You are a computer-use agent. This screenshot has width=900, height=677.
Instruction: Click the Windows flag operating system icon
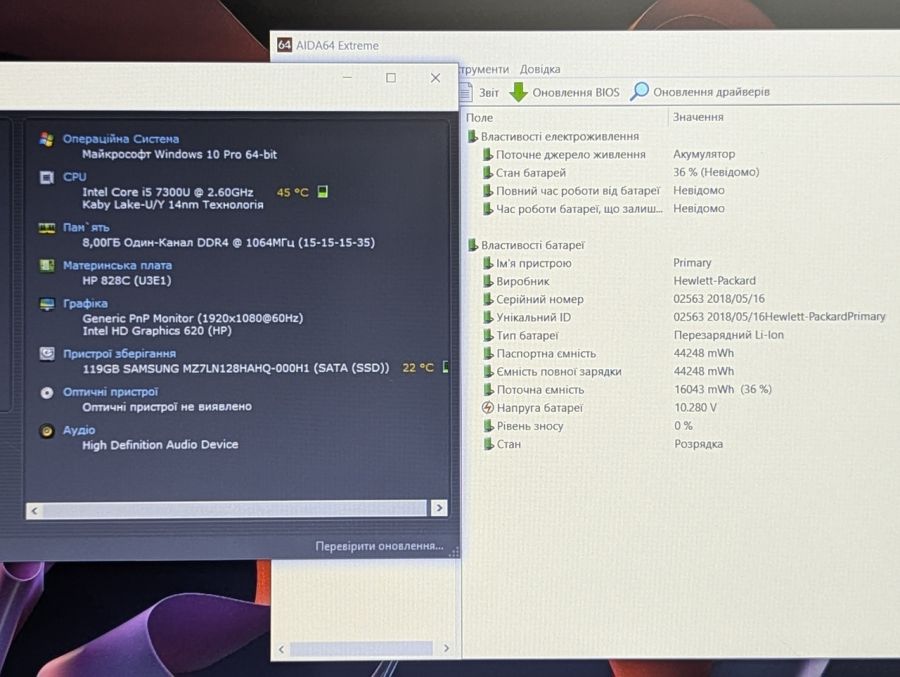coord(46,139)
